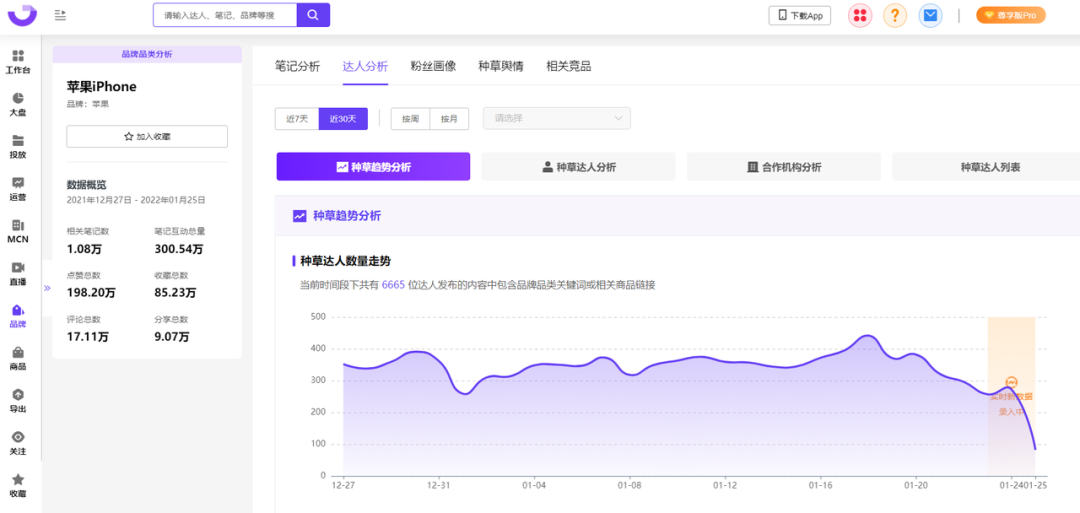The image size is (1080, 513).
Task: Click the 01-20 x-axis label
Action: tap(915, 485)
